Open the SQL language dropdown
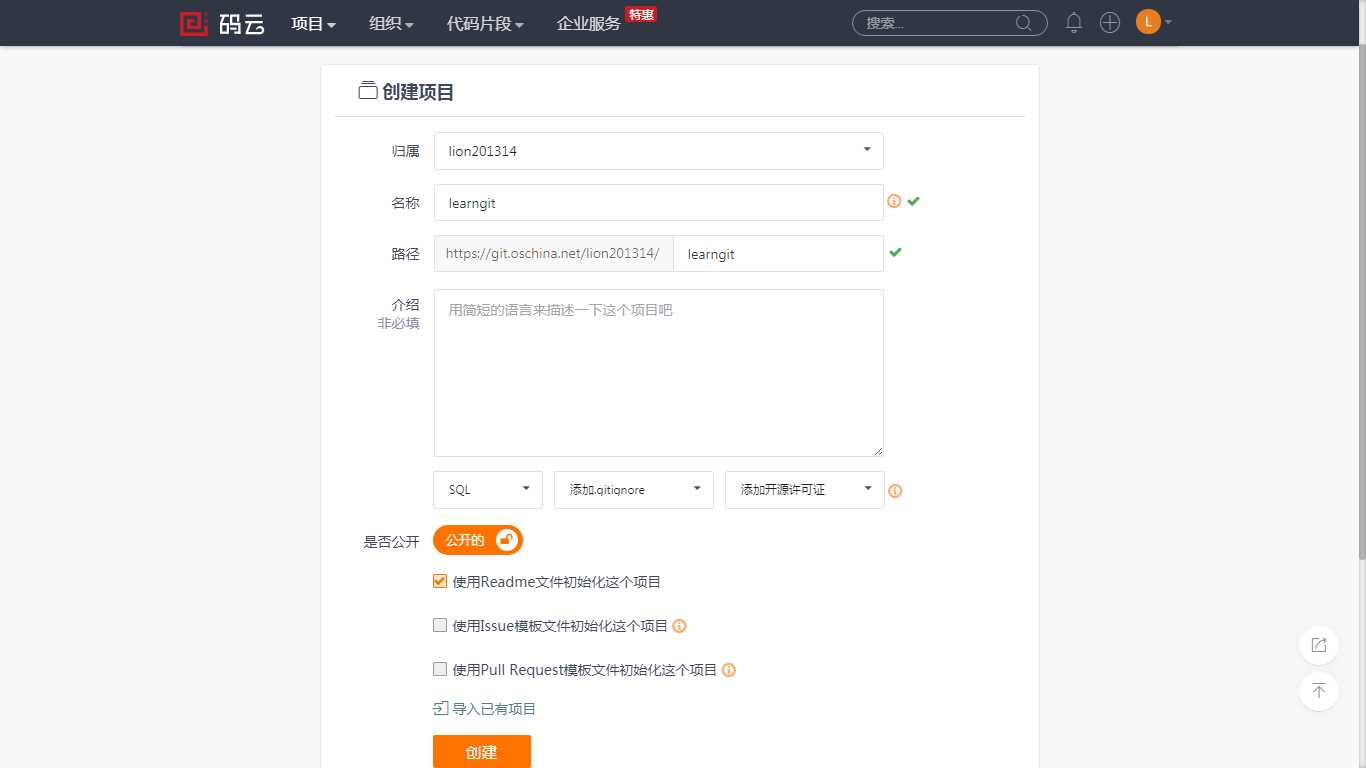This screenshot has height=768, width=1366. (x=488, y=490)
